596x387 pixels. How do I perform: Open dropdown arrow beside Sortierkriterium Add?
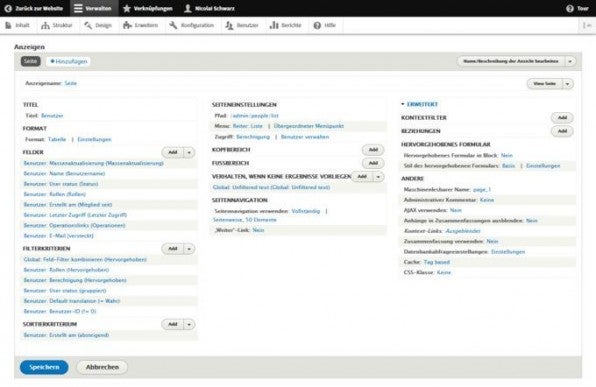(x=189, y=325)
